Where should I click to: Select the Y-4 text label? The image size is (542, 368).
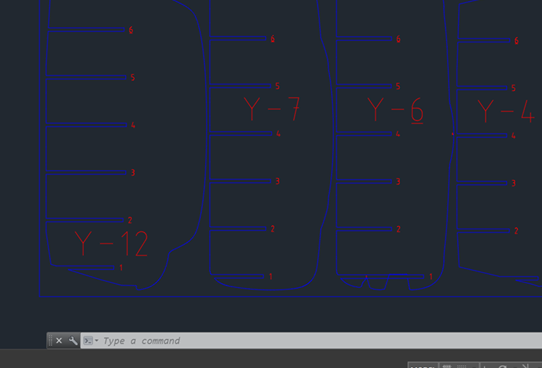506,111
